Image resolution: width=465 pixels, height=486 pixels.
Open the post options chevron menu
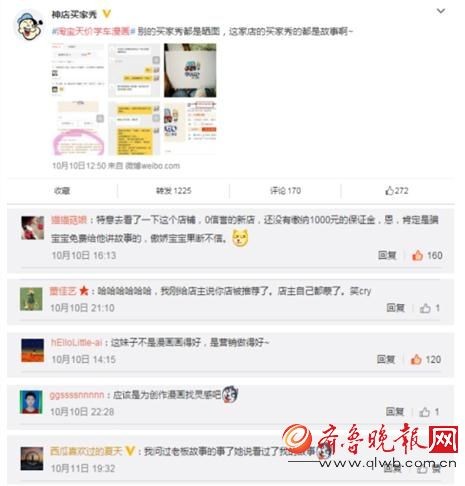click(440, 11)
